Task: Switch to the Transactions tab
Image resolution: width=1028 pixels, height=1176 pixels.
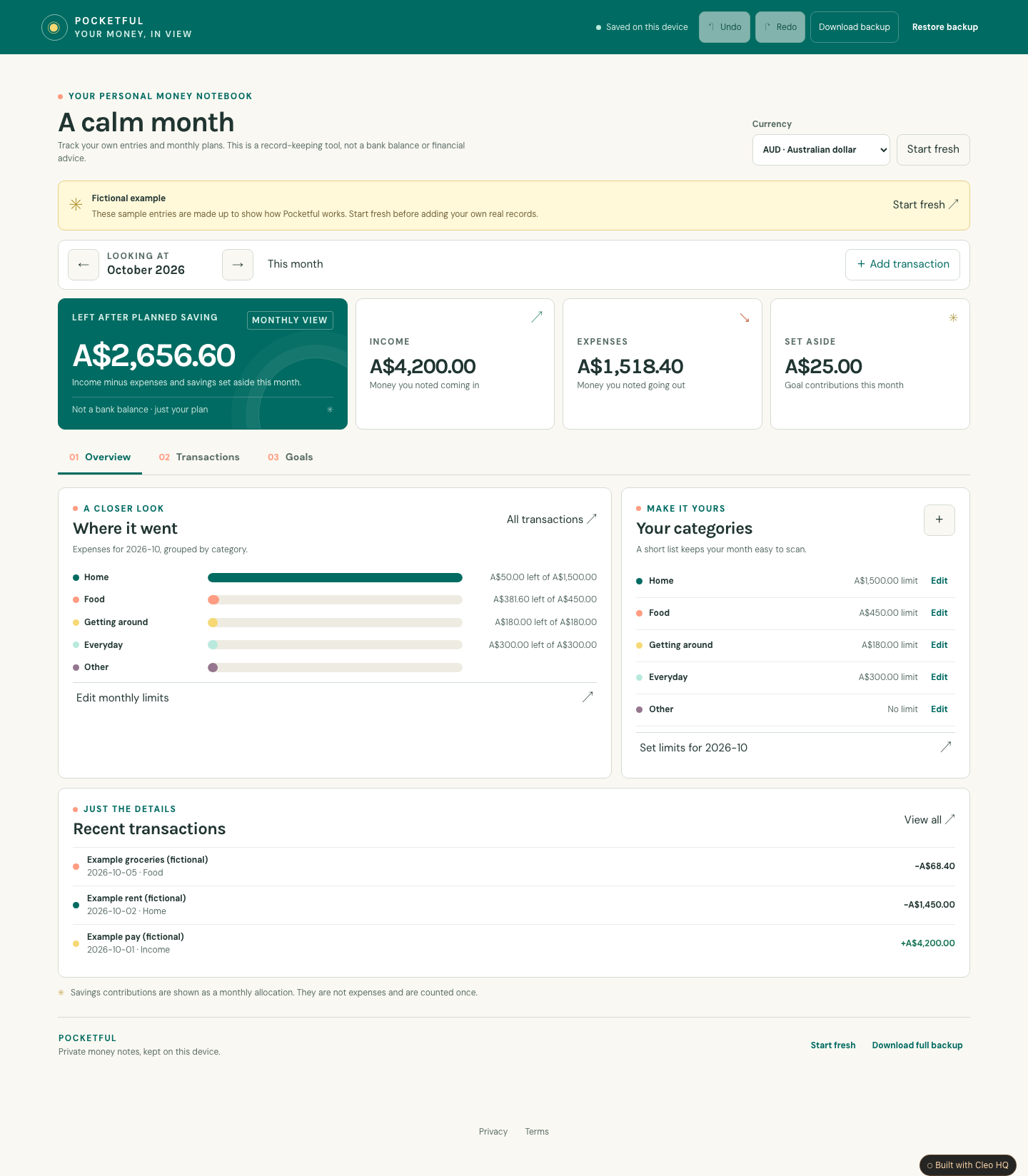Action: pos(199,457)
